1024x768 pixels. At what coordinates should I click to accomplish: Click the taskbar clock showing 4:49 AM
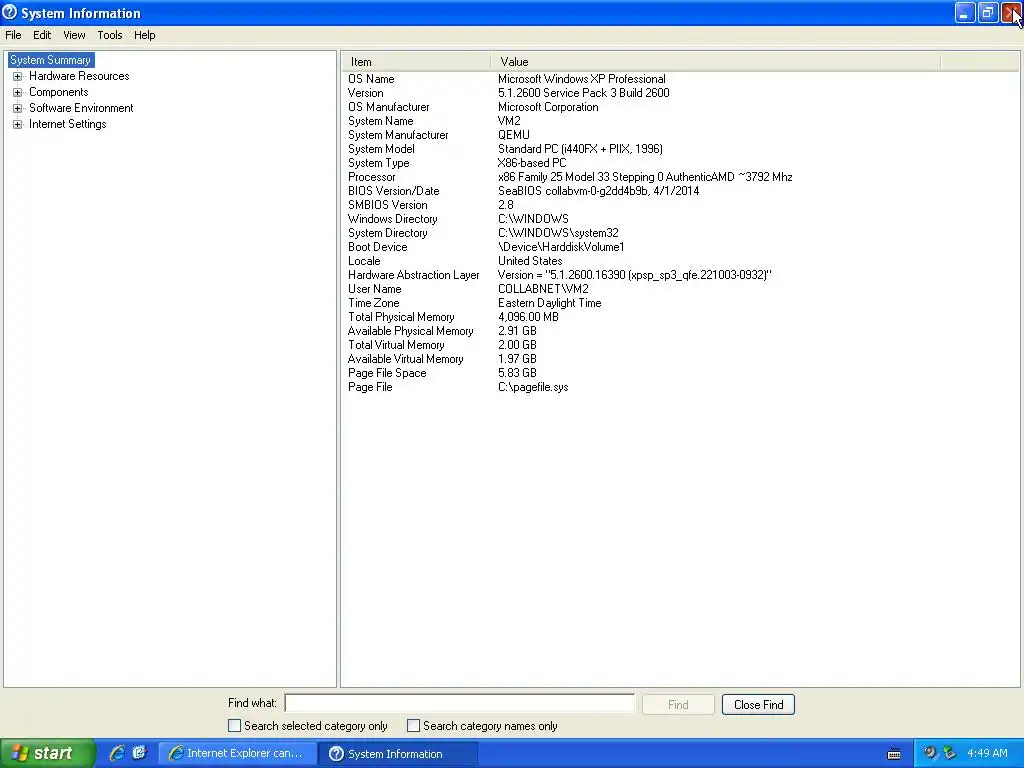pyautogui.click(x=987, y=753)
